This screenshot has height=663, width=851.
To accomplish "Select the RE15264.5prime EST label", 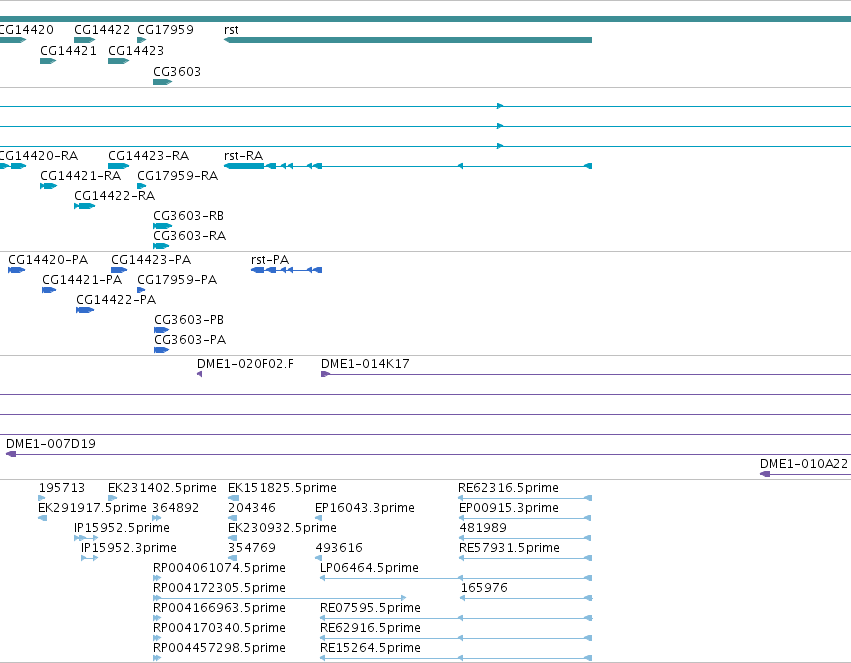I will tap(370, 649).
